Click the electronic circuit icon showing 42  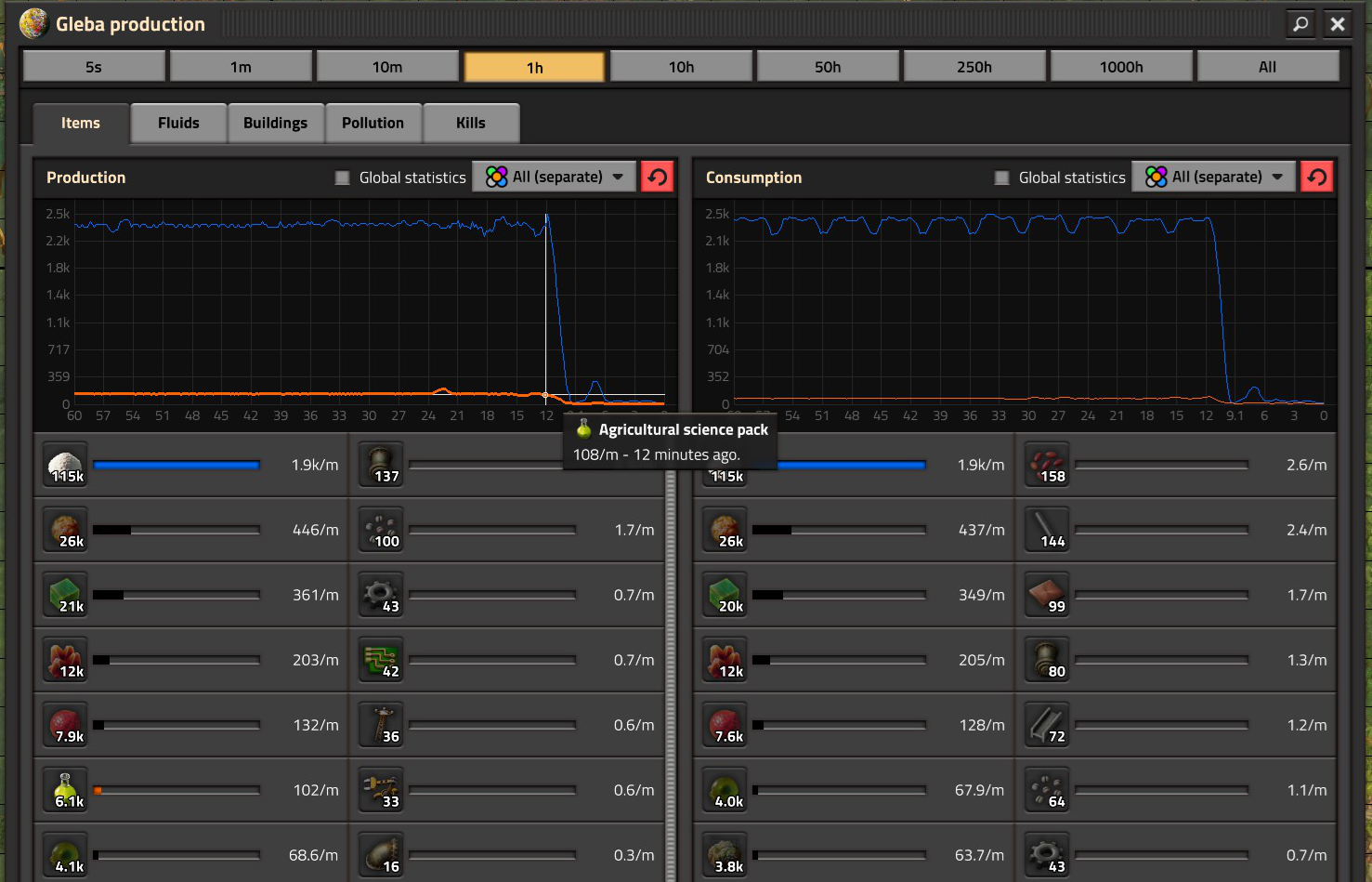381,660
